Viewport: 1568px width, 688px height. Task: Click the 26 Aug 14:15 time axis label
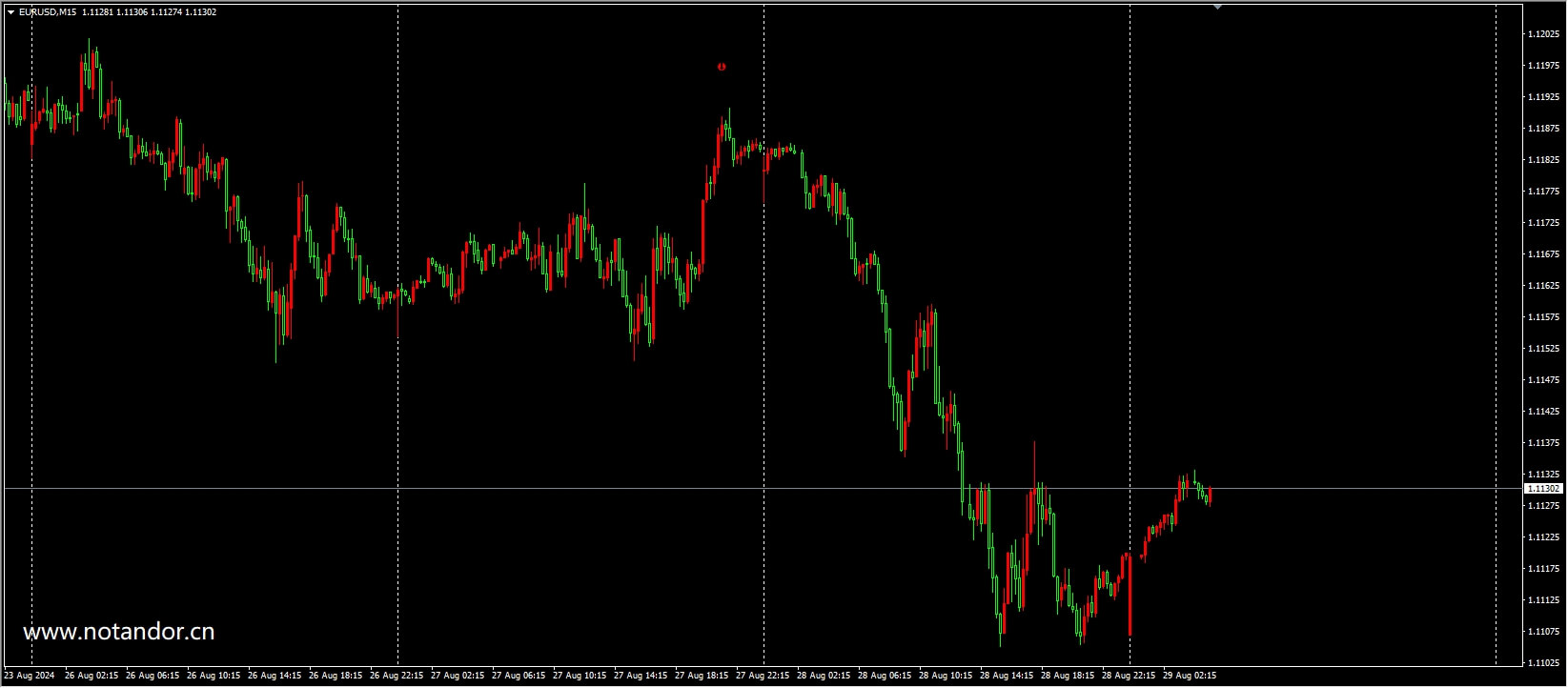click(x=275, y=676)
